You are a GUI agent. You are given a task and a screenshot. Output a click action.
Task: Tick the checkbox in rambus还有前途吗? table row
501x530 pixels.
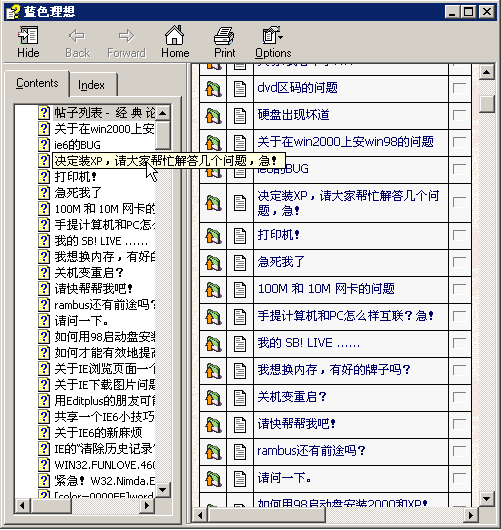[460, 451]
